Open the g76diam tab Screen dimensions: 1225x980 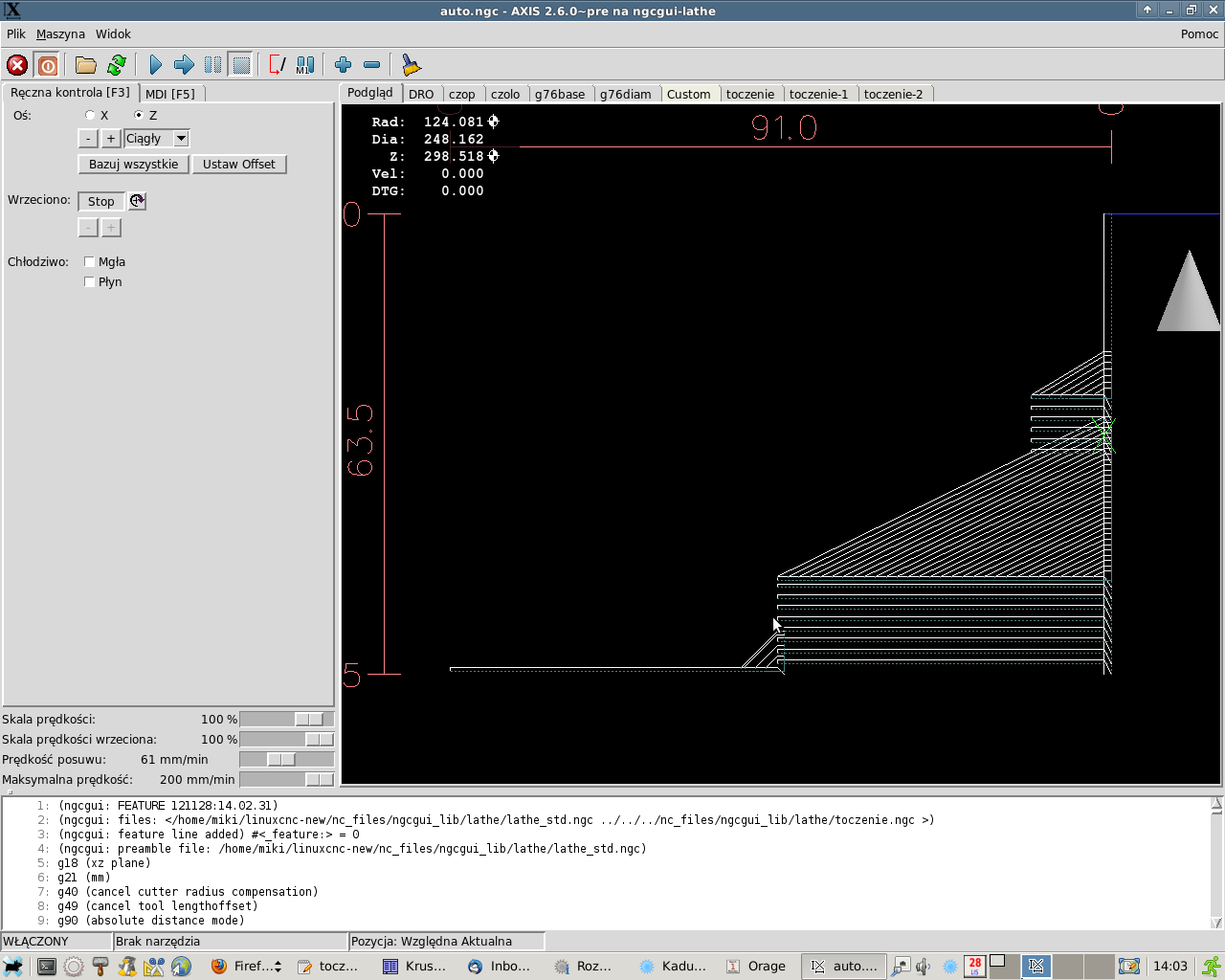tap(626, 94)
